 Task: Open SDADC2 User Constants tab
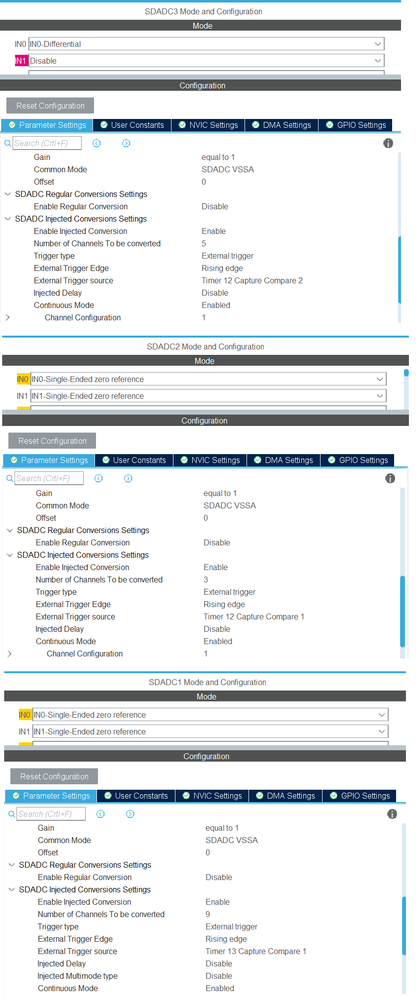coord(134,460)
